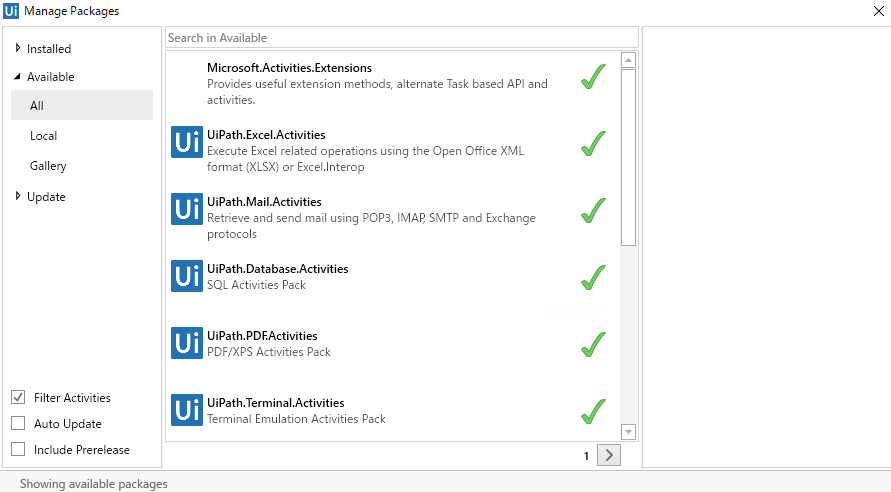
Task: Expand the Update tree node arrow
Action: [x=18, y=196]
